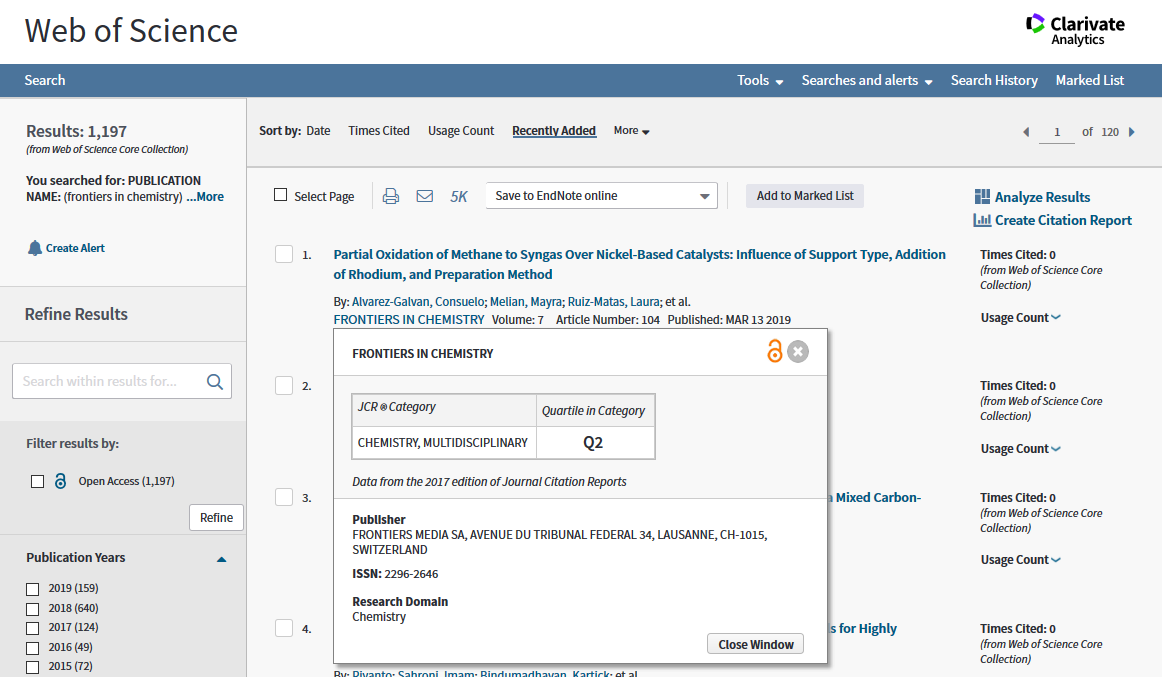Click the Create Citation Report link
1162x677 pixels.
tap(1063, 220)
